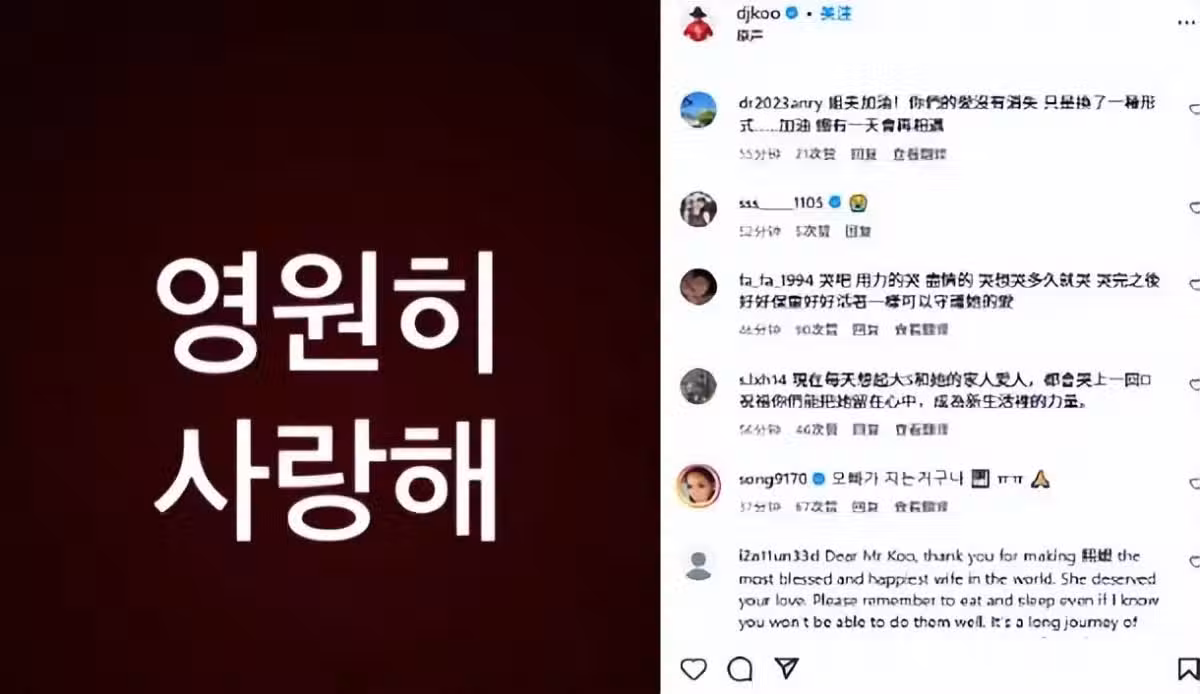This screenshot has height=694, width=1200.
Task: View like count on song9170's comment
Action: pos(813,506)
